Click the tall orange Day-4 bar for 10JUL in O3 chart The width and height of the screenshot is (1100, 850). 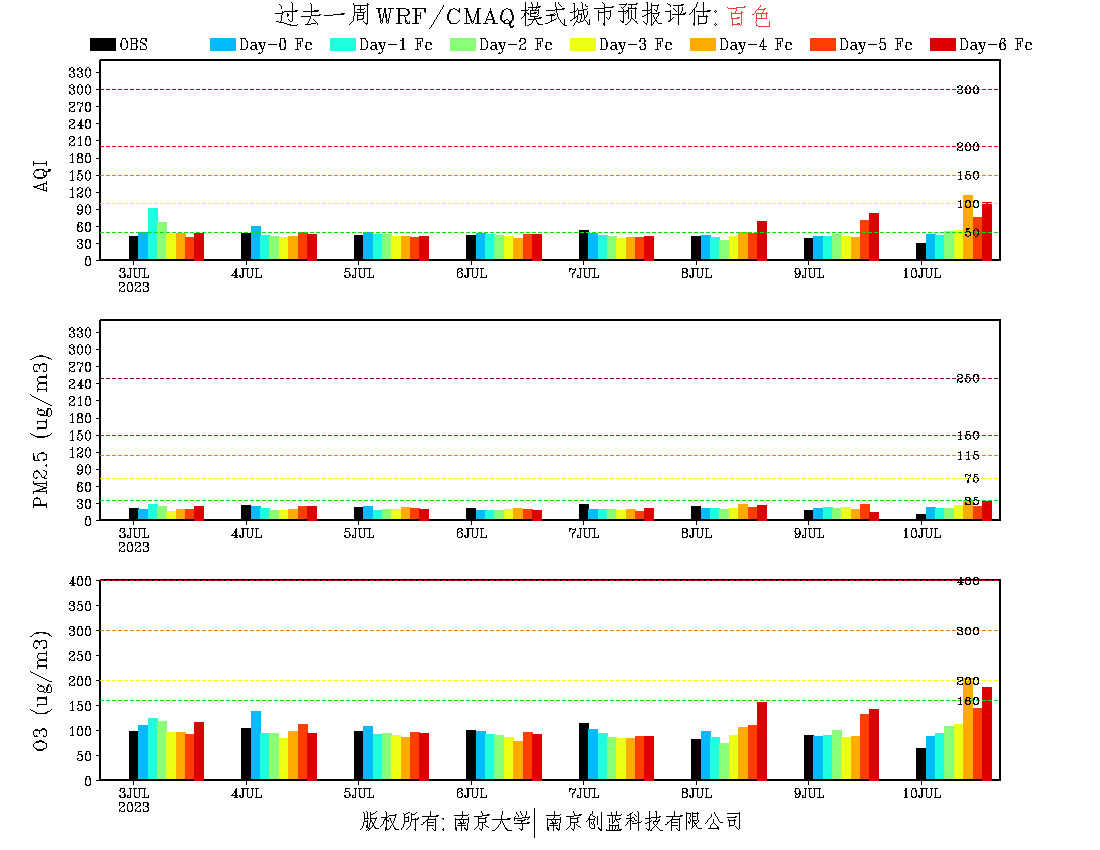(x=968, y=729)
